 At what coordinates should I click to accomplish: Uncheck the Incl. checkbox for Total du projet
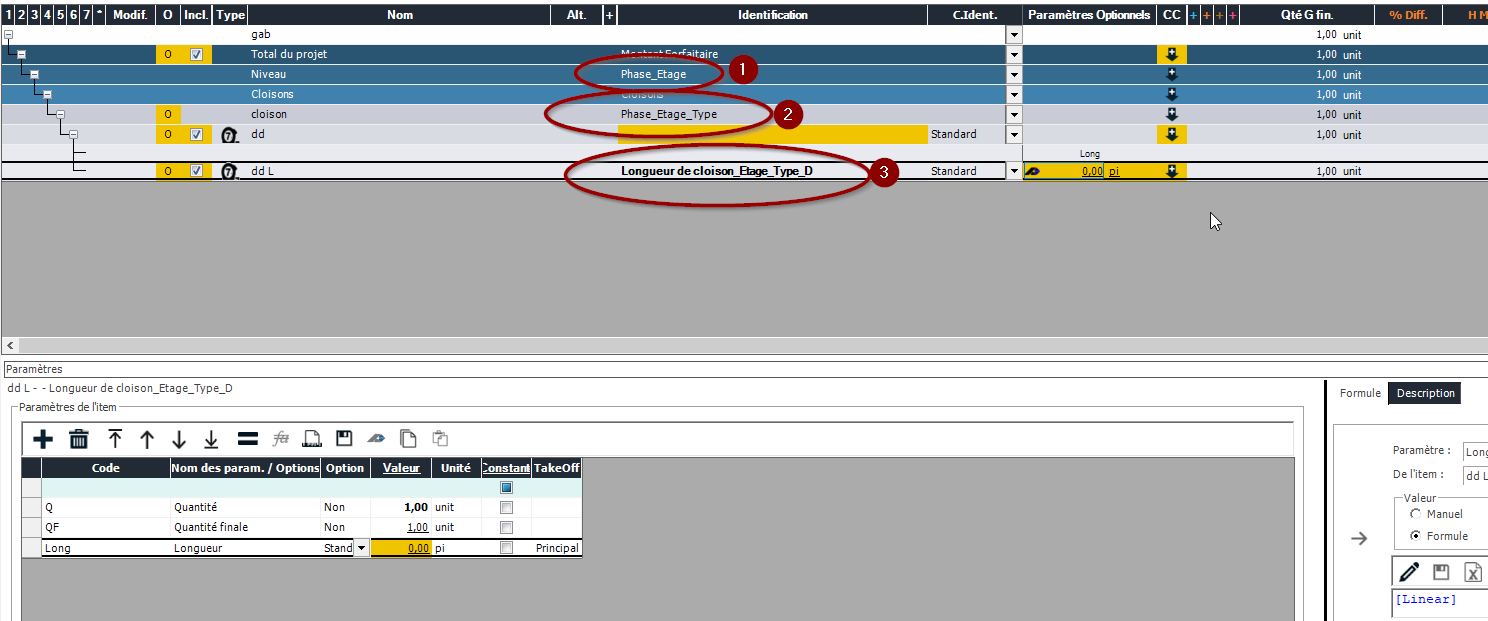(x=197, y=54)
